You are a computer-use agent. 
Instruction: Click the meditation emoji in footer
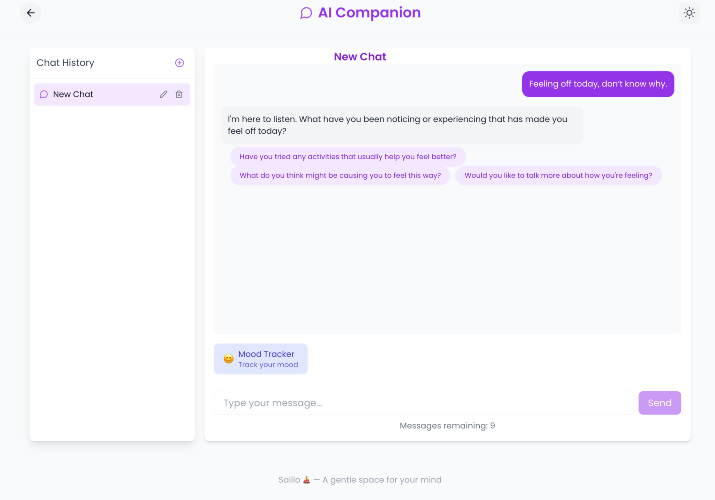(x=306, y=479)
